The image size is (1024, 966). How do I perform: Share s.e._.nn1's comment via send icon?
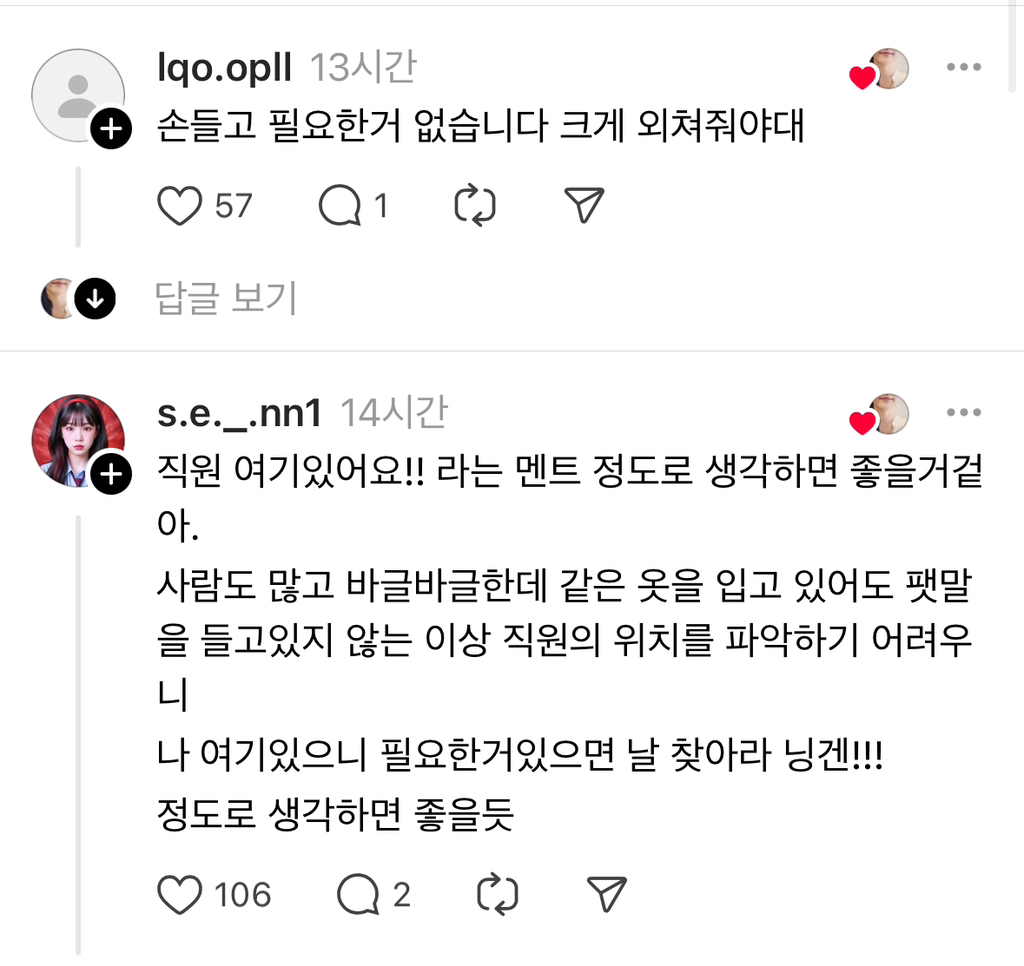pos(606,894)
